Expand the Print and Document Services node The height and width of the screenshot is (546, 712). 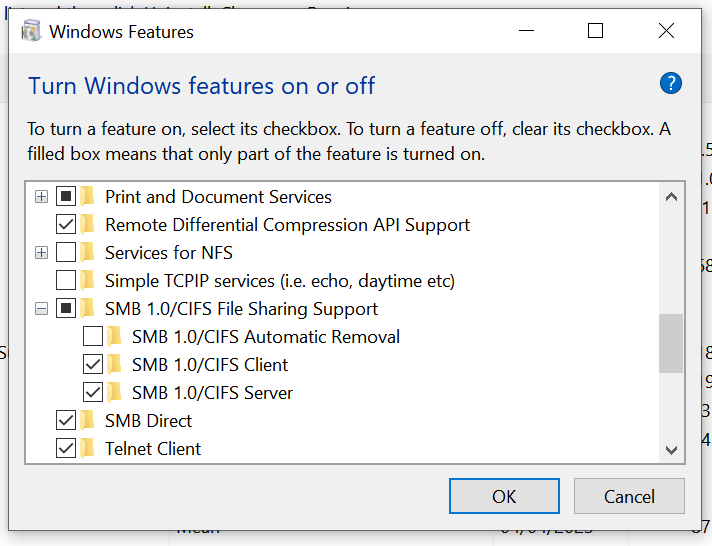(x=41, y=197)
